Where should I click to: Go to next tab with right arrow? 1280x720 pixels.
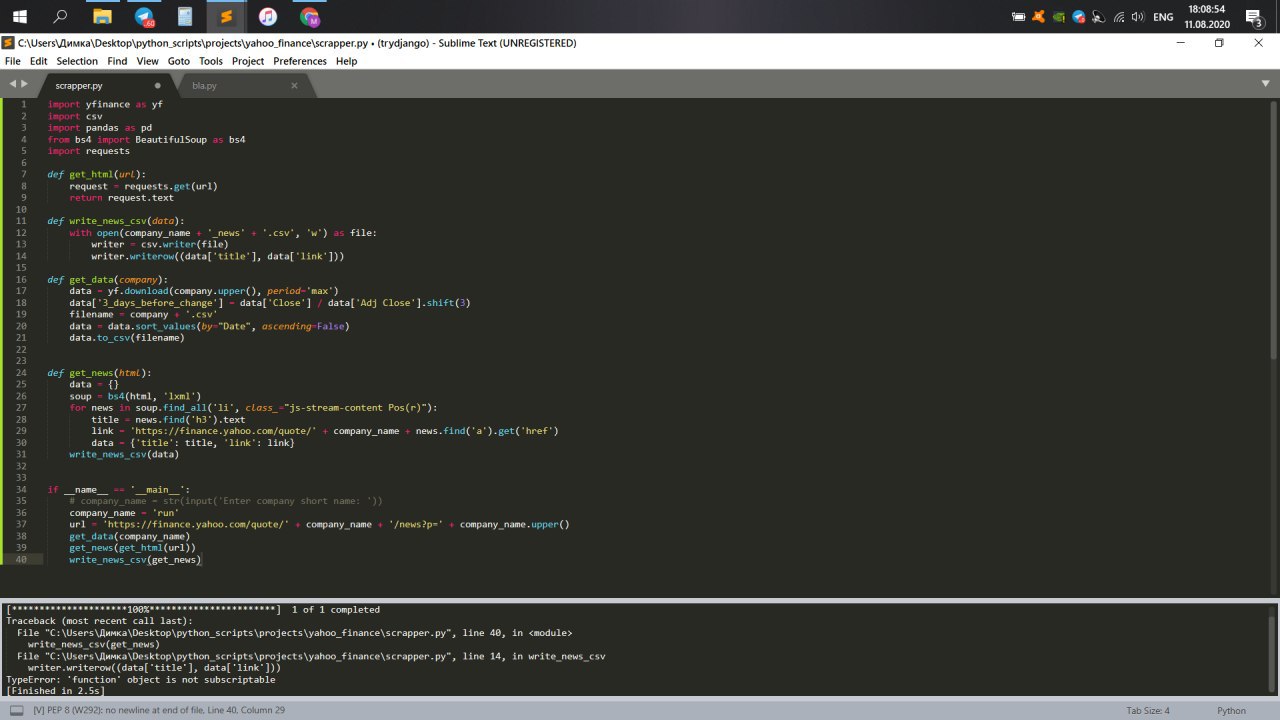pos(25,84)
